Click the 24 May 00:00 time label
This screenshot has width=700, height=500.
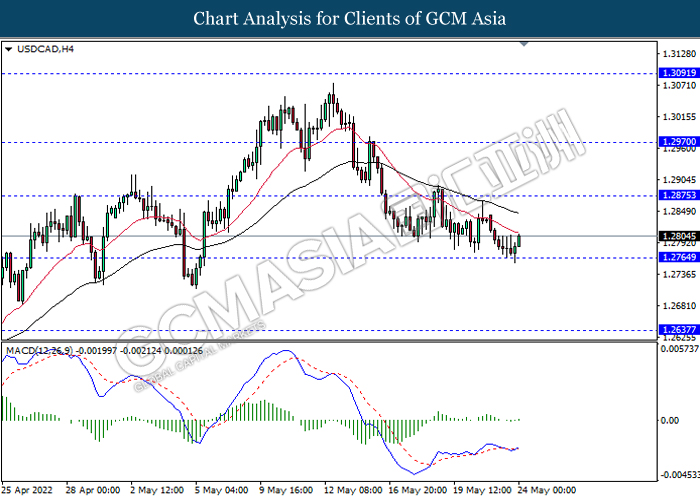pos(547,490)
